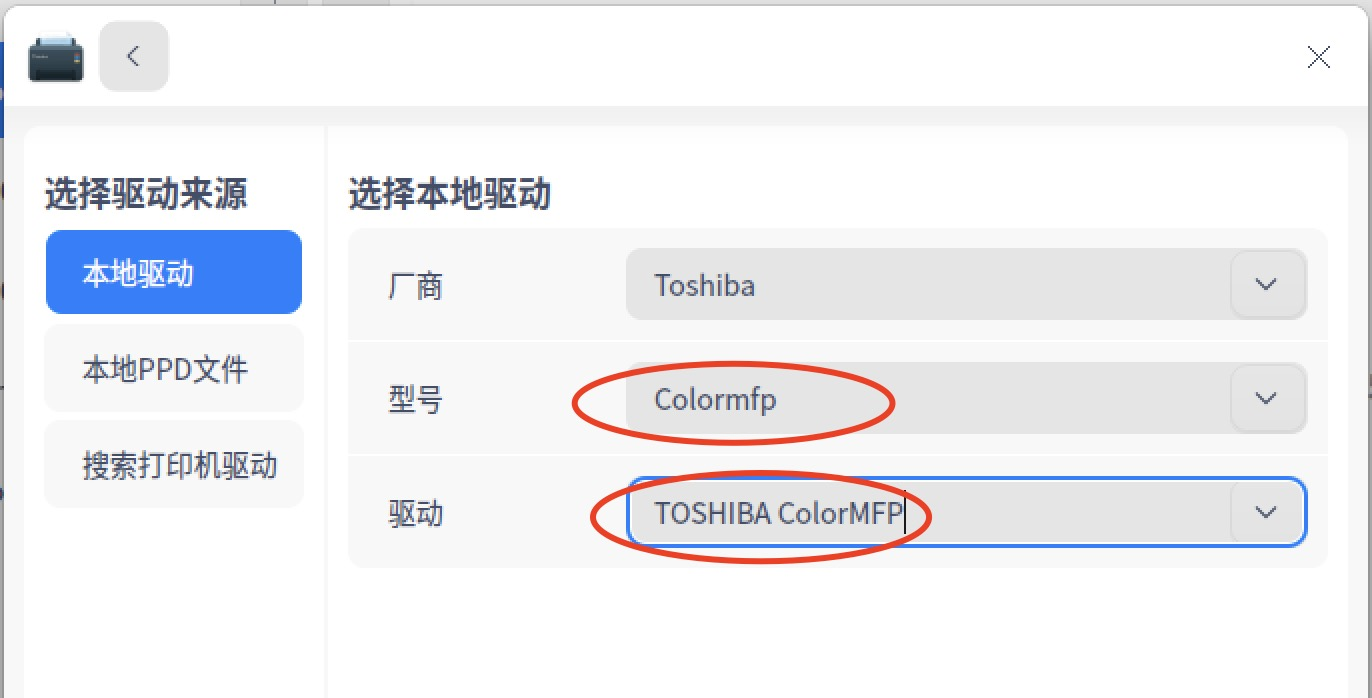Close the driver selection window
Image resolution: width=1372 pixels, height=698 pixels.
pos(1318,57)
